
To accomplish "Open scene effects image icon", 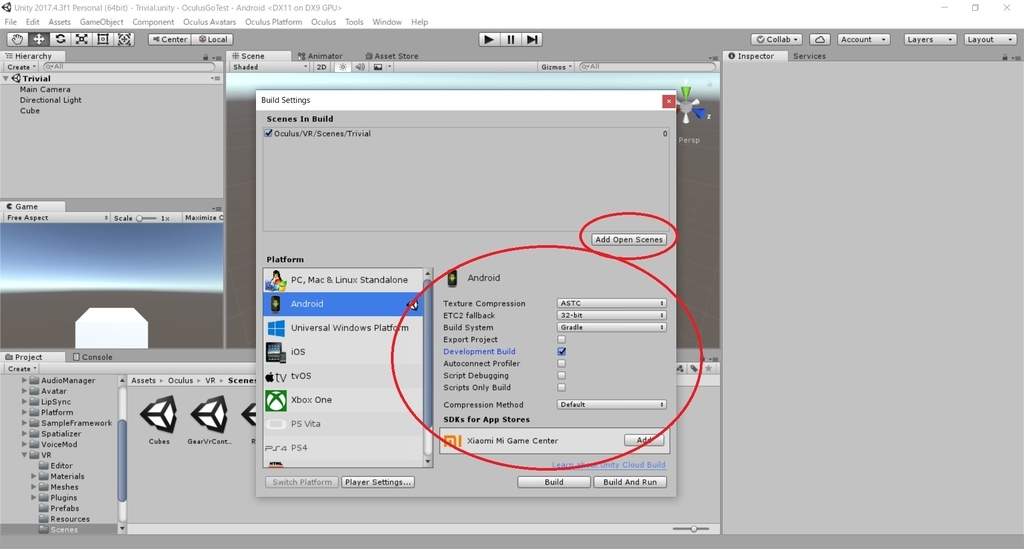I will tap(377, 67).
